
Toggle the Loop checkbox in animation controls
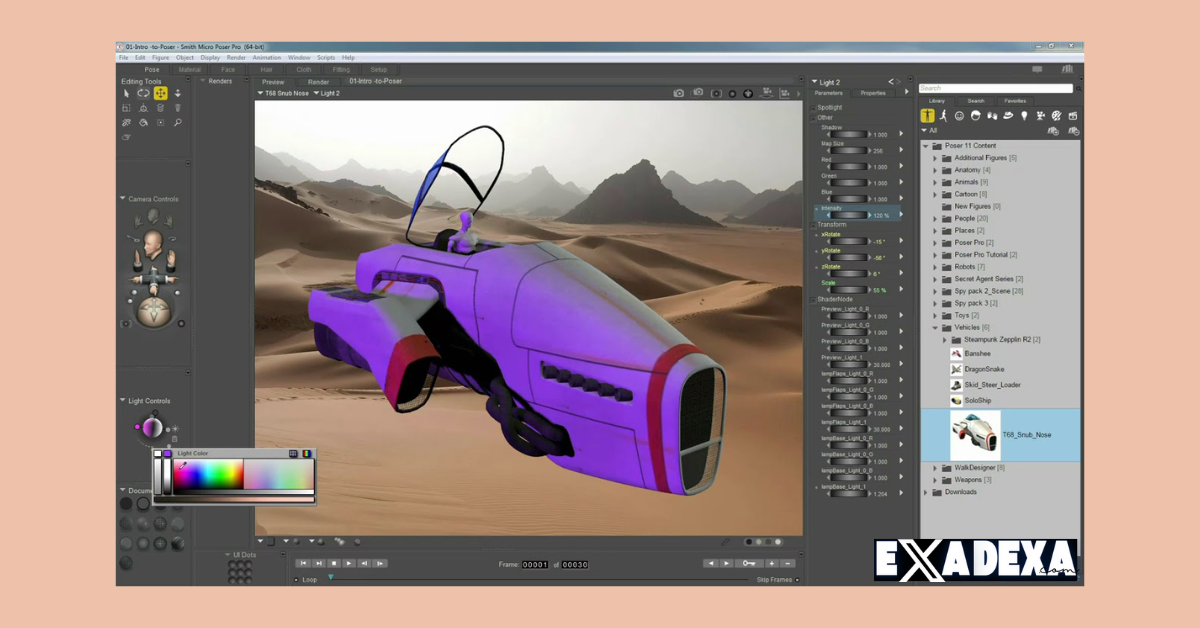click(x=298, y=579)
